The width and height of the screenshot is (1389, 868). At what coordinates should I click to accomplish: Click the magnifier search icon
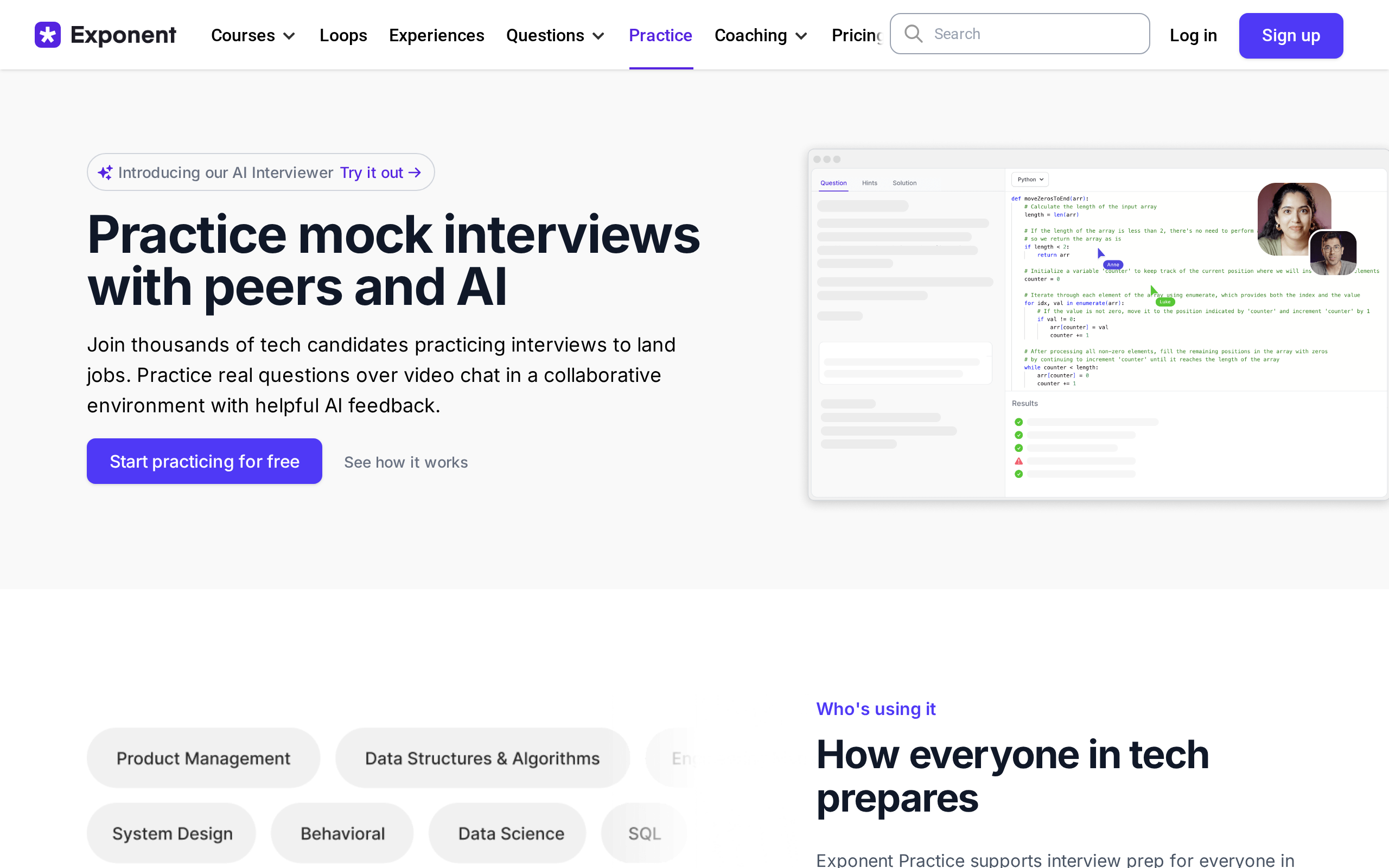coord(913,34)
